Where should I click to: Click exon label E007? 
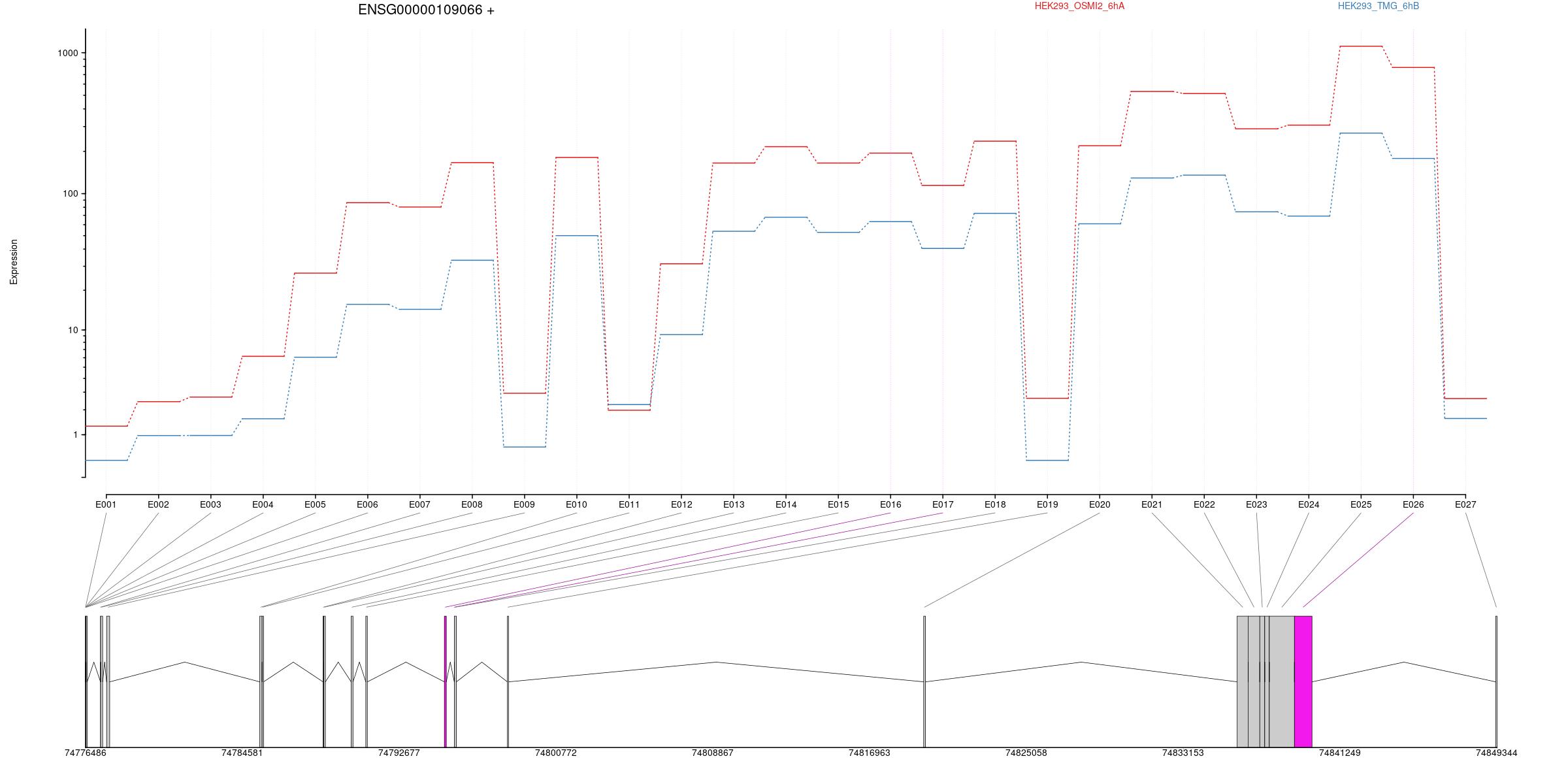coord(419,505)
